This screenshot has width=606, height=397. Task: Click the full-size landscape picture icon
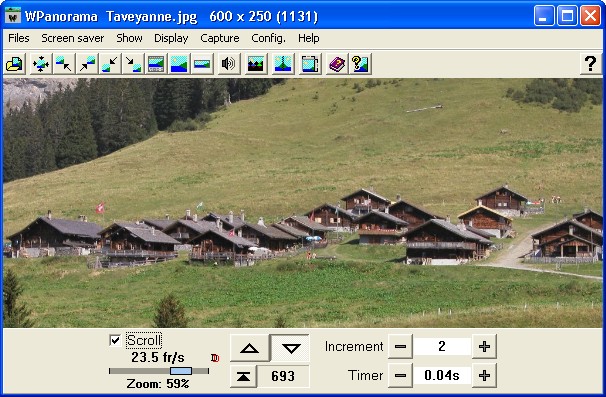tap(179, 64)
